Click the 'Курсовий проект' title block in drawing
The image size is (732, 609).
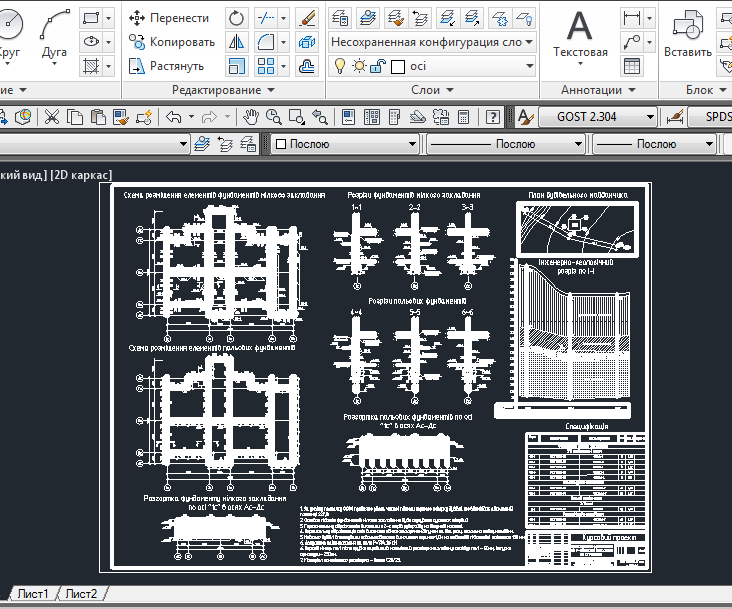coord(609,537)
